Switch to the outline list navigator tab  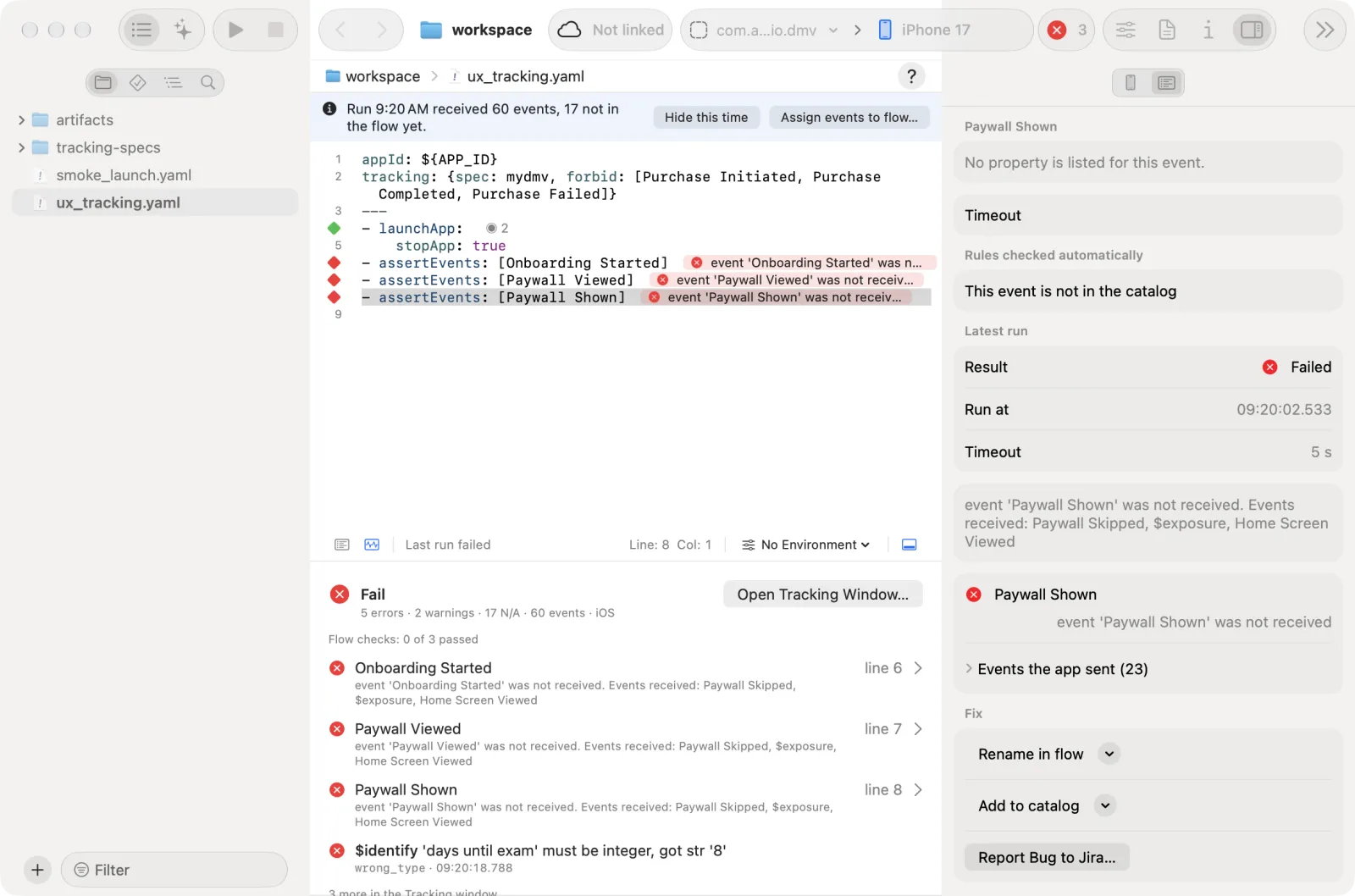click(x=173, y=82)
